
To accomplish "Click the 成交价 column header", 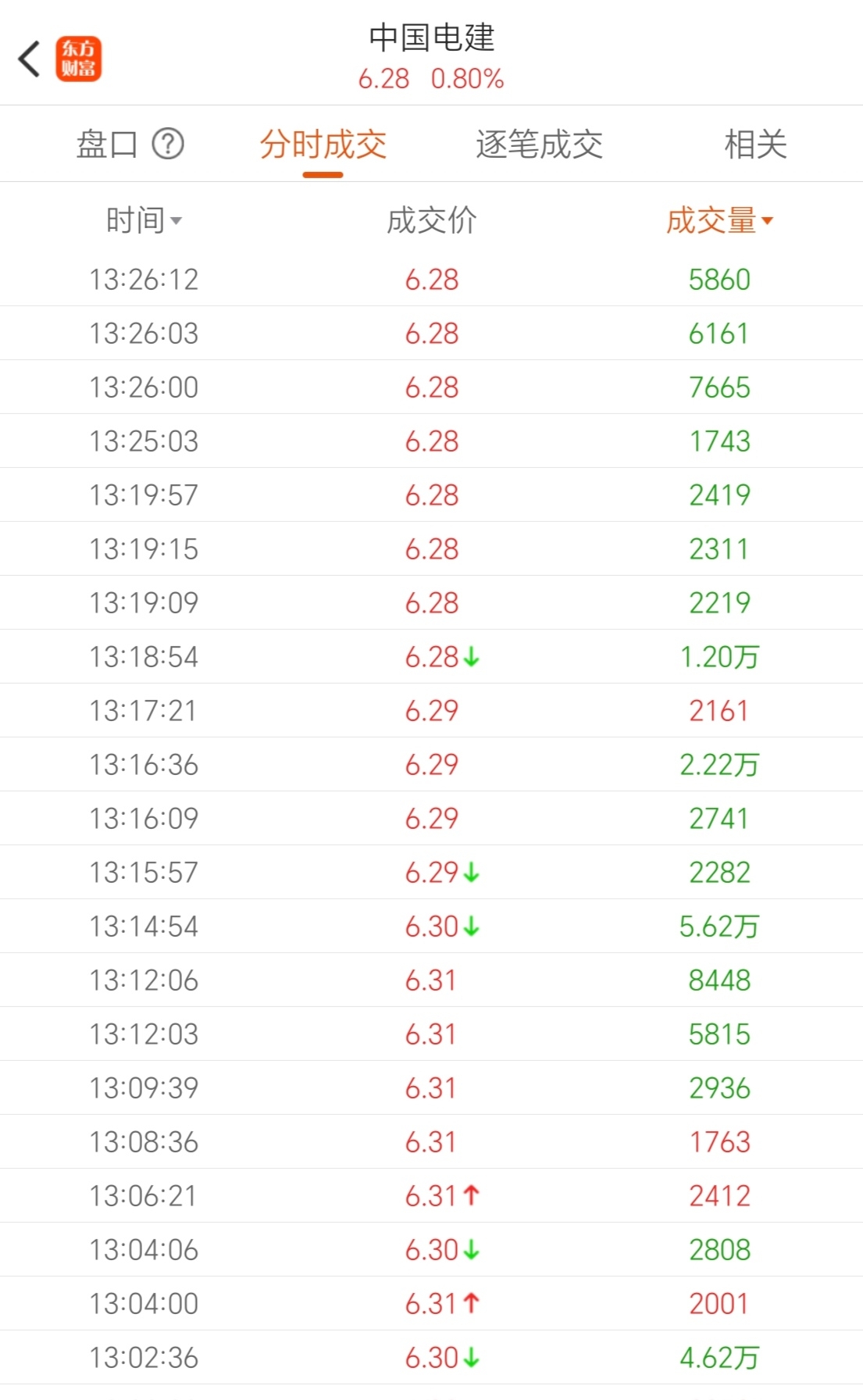I will (432, 221).
